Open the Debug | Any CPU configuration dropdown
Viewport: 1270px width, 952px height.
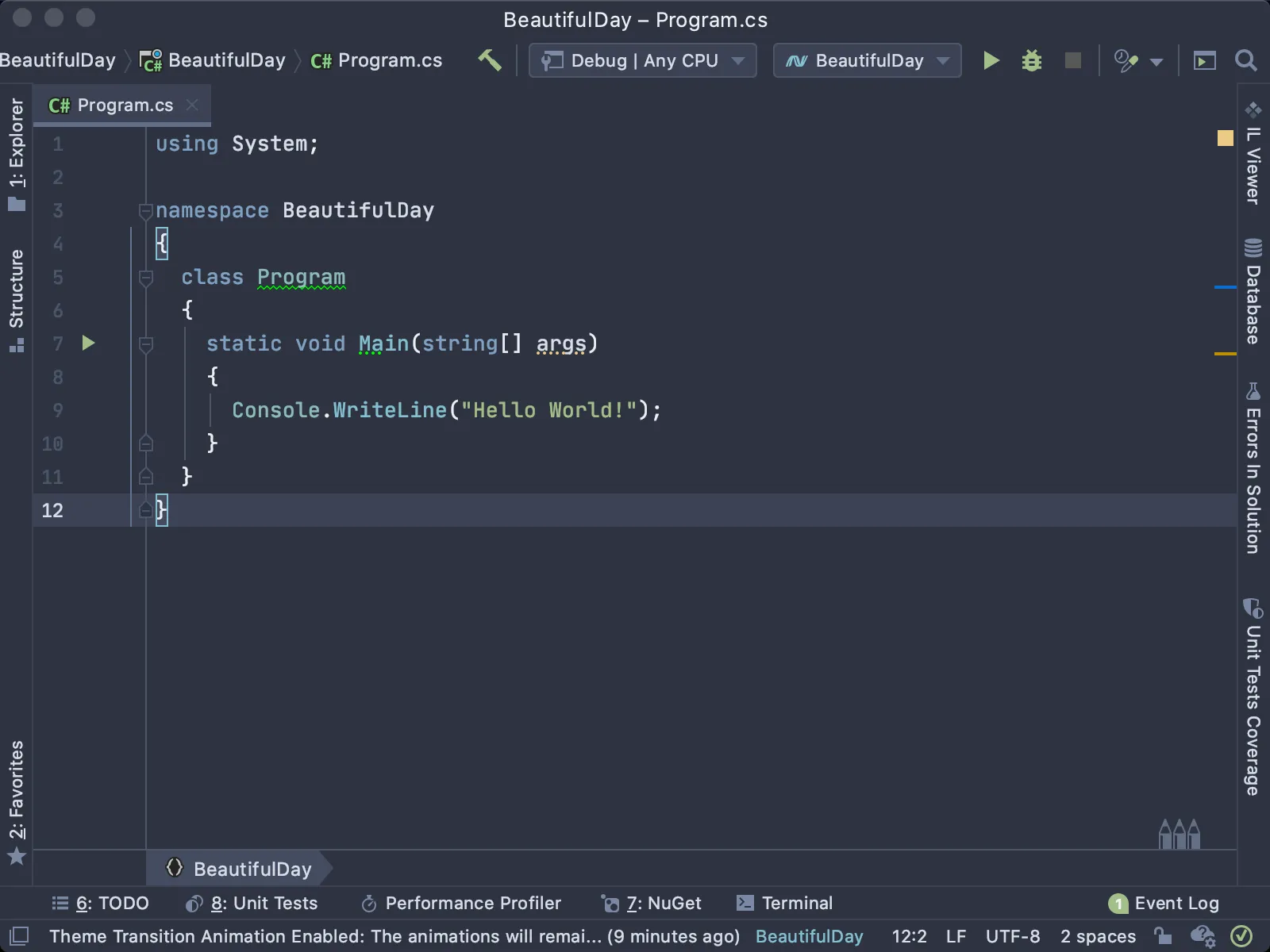642,60
